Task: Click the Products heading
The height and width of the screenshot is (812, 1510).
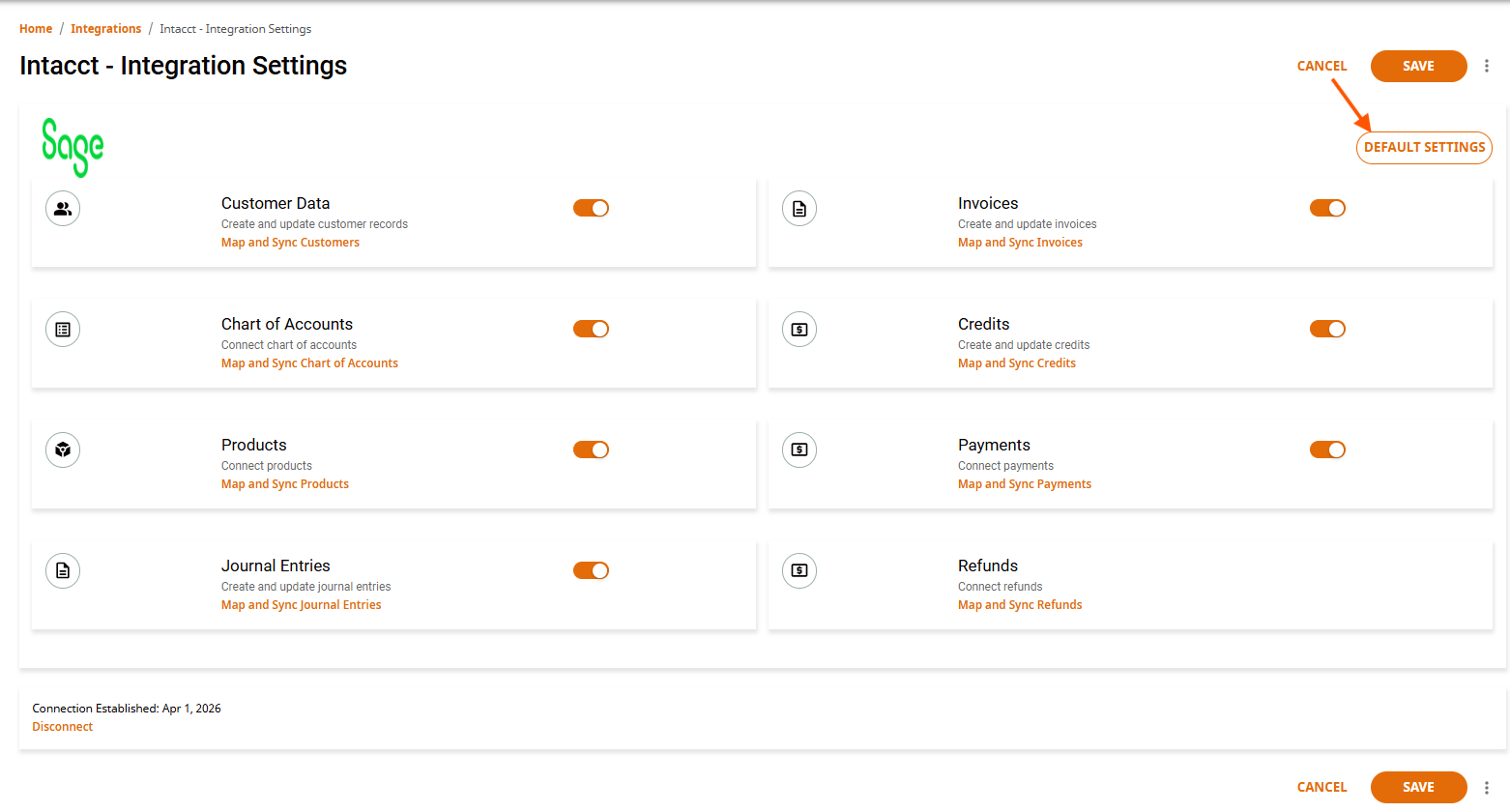Action: [254, 445]
